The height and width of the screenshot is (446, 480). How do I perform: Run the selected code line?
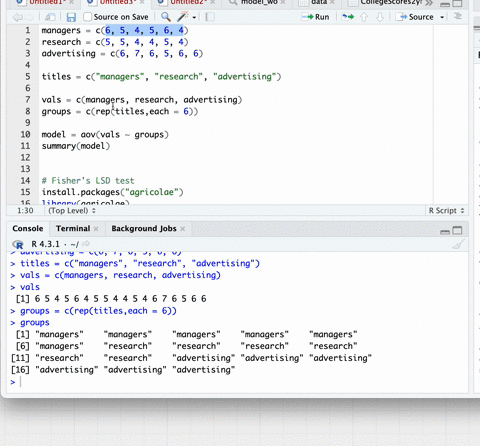click(x=315, y=17)
